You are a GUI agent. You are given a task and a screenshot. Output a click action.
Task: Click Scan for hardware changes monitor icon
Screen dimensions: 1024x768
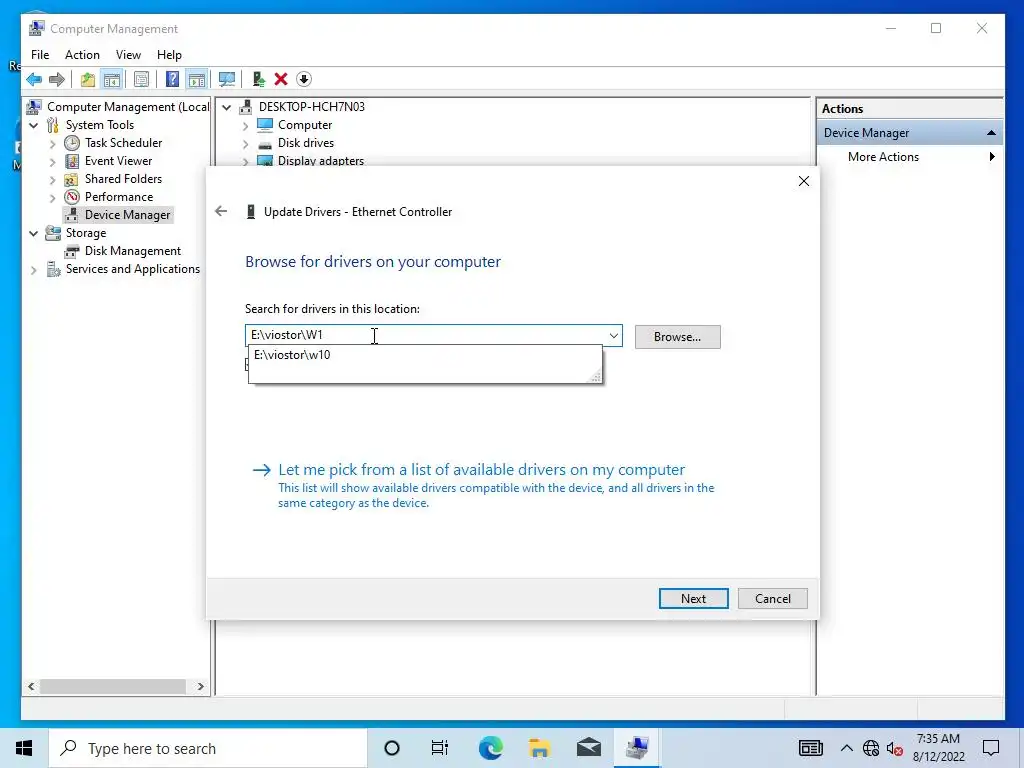[x=227, y=80]
